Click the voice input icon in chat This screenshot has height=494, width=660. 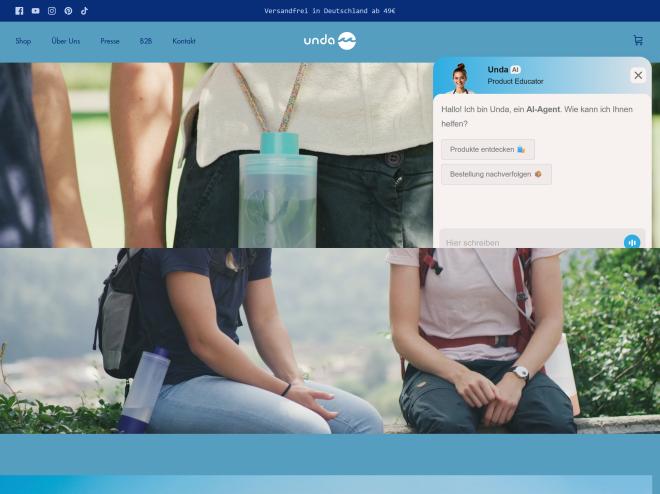point(632,242)
